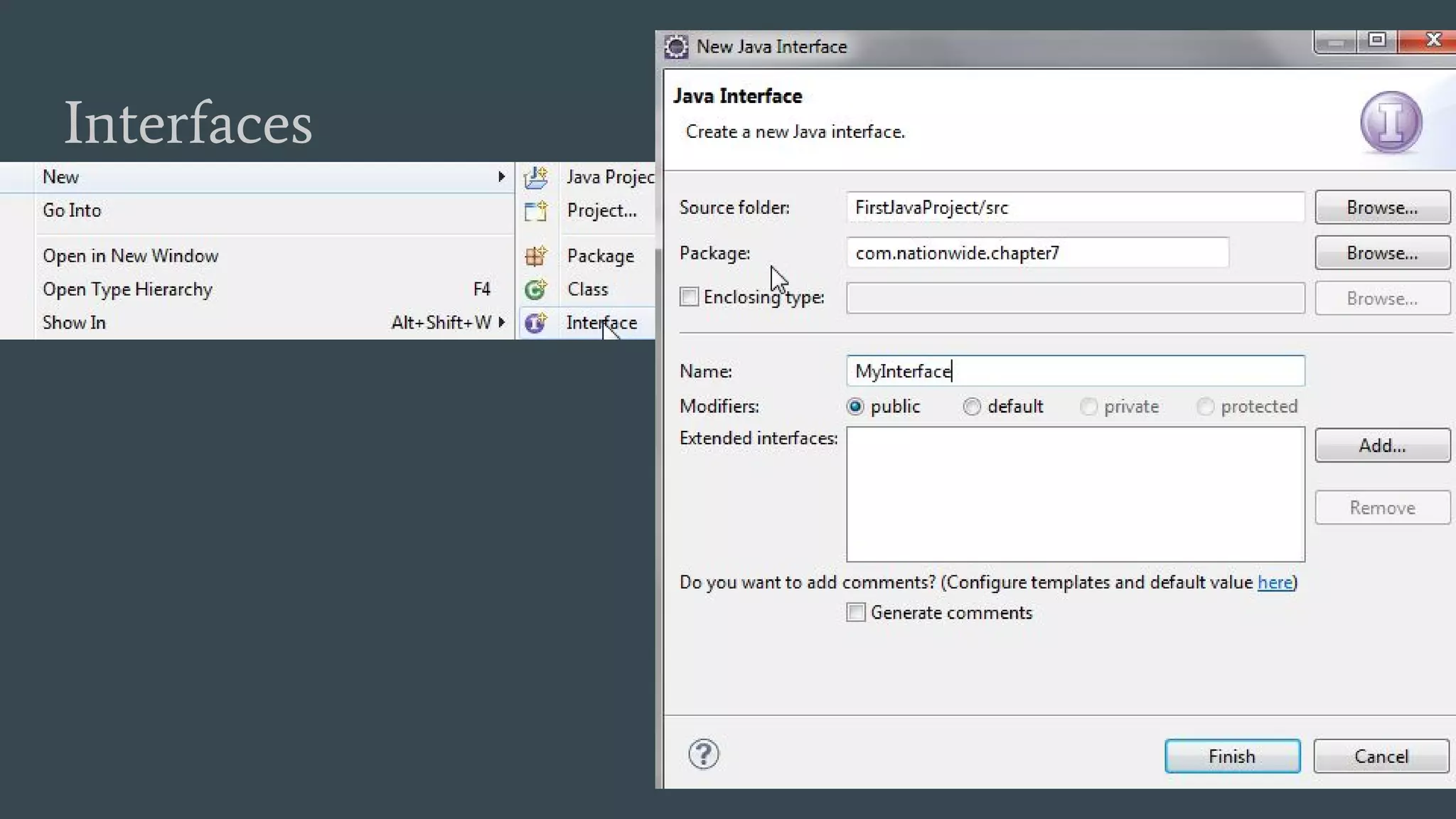Select Open Type Hierarchy menu item
This screenshot has width=1456, height=819.
pyautogui.click(x=127, y=289)
